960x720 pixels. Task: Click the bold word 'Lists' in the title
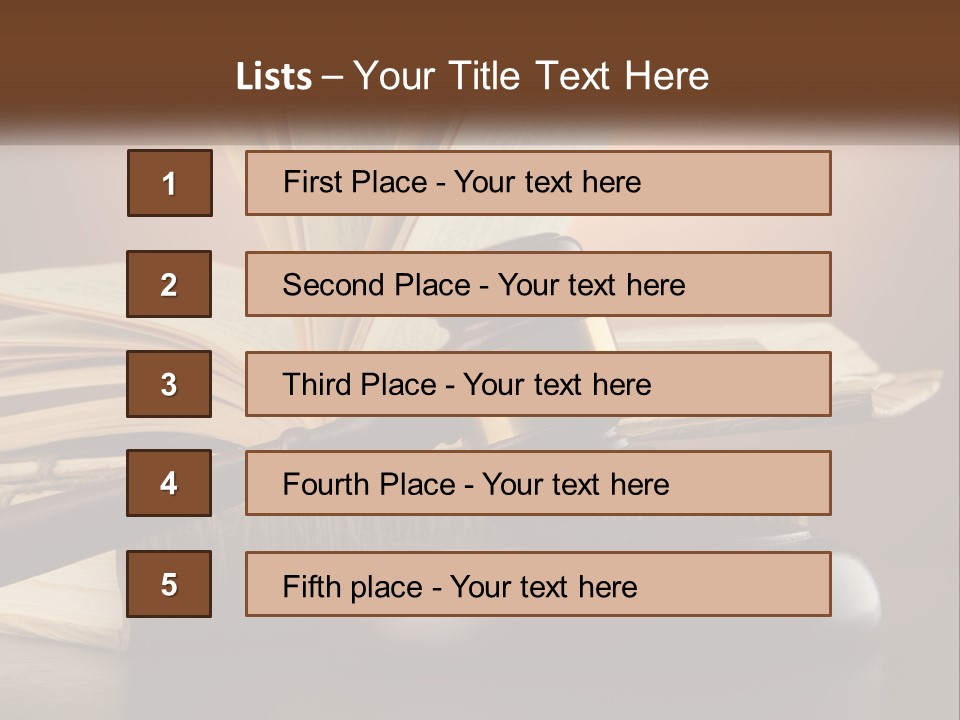(x=274, y=77)
